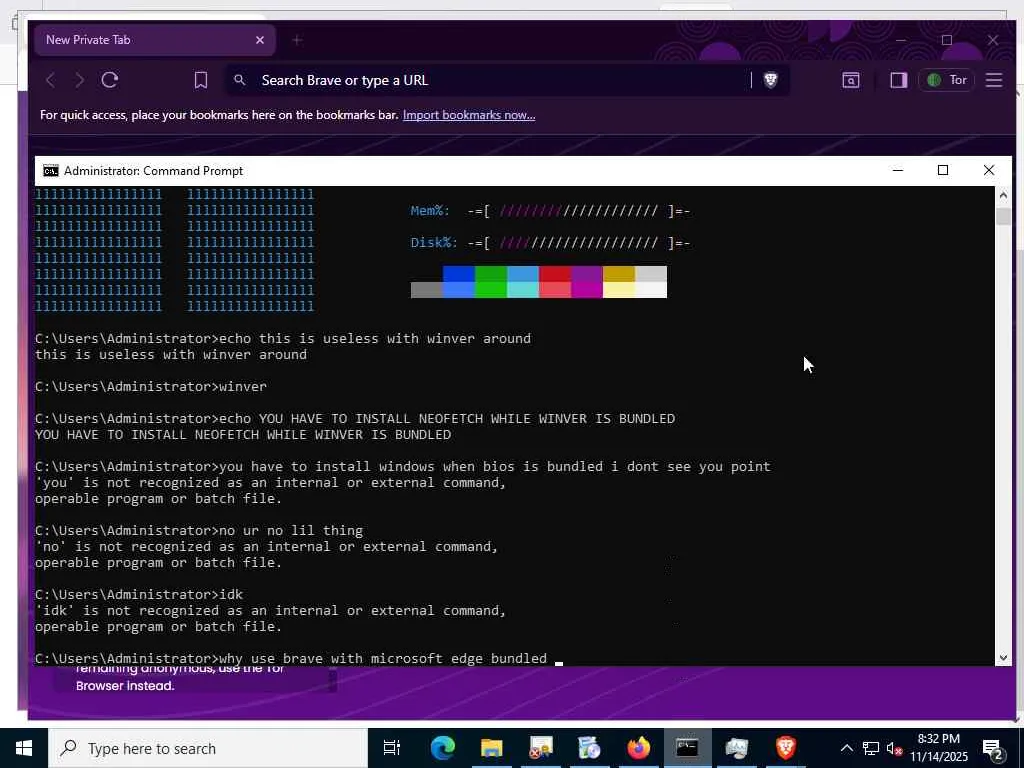
Task: Open the private search tab icon in Brave toolbar
Action: [x=850, y=80]
